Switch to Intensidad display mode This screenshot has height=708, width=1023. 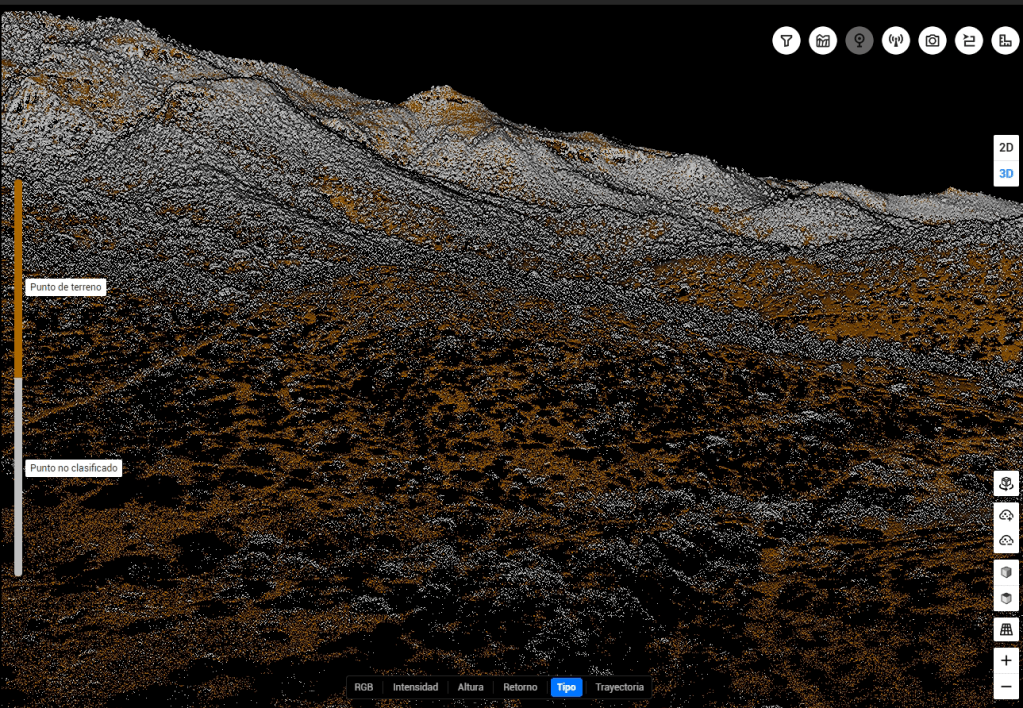[415, 687]
